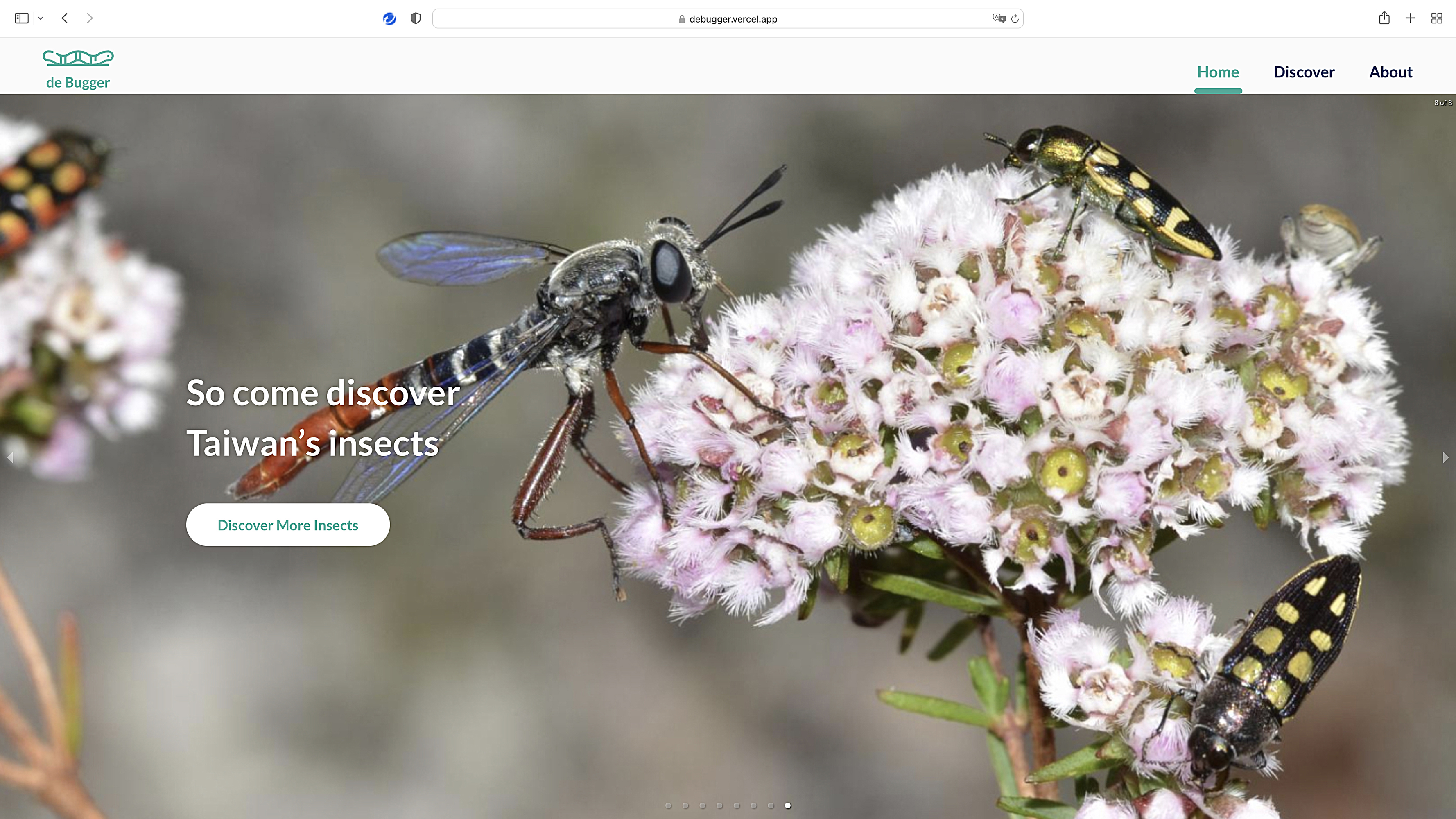Select the Home nav tab
1456x819 pixels.
[x=1217, y=72]
